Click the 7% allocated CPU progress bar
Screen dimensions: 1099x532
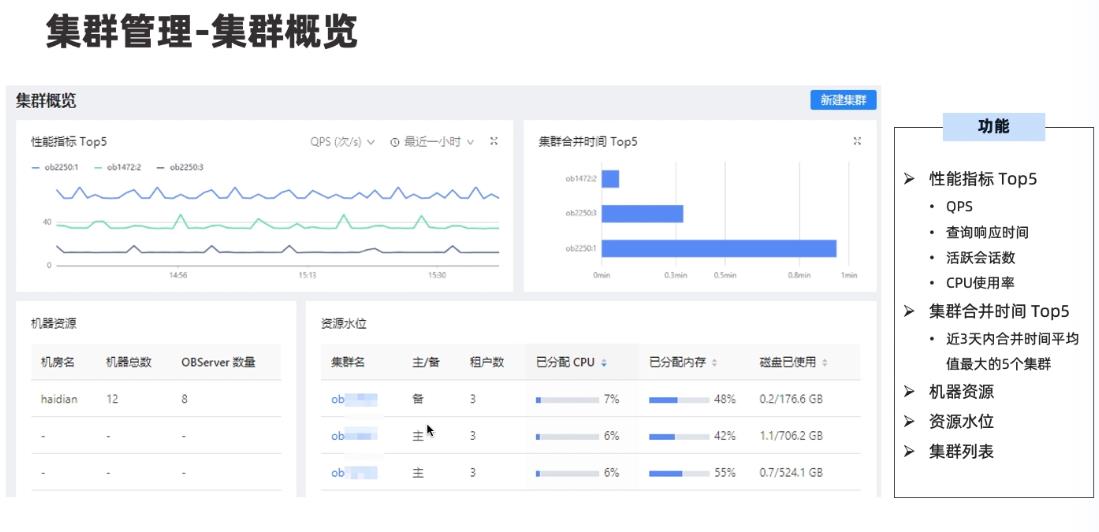[567, 399]
